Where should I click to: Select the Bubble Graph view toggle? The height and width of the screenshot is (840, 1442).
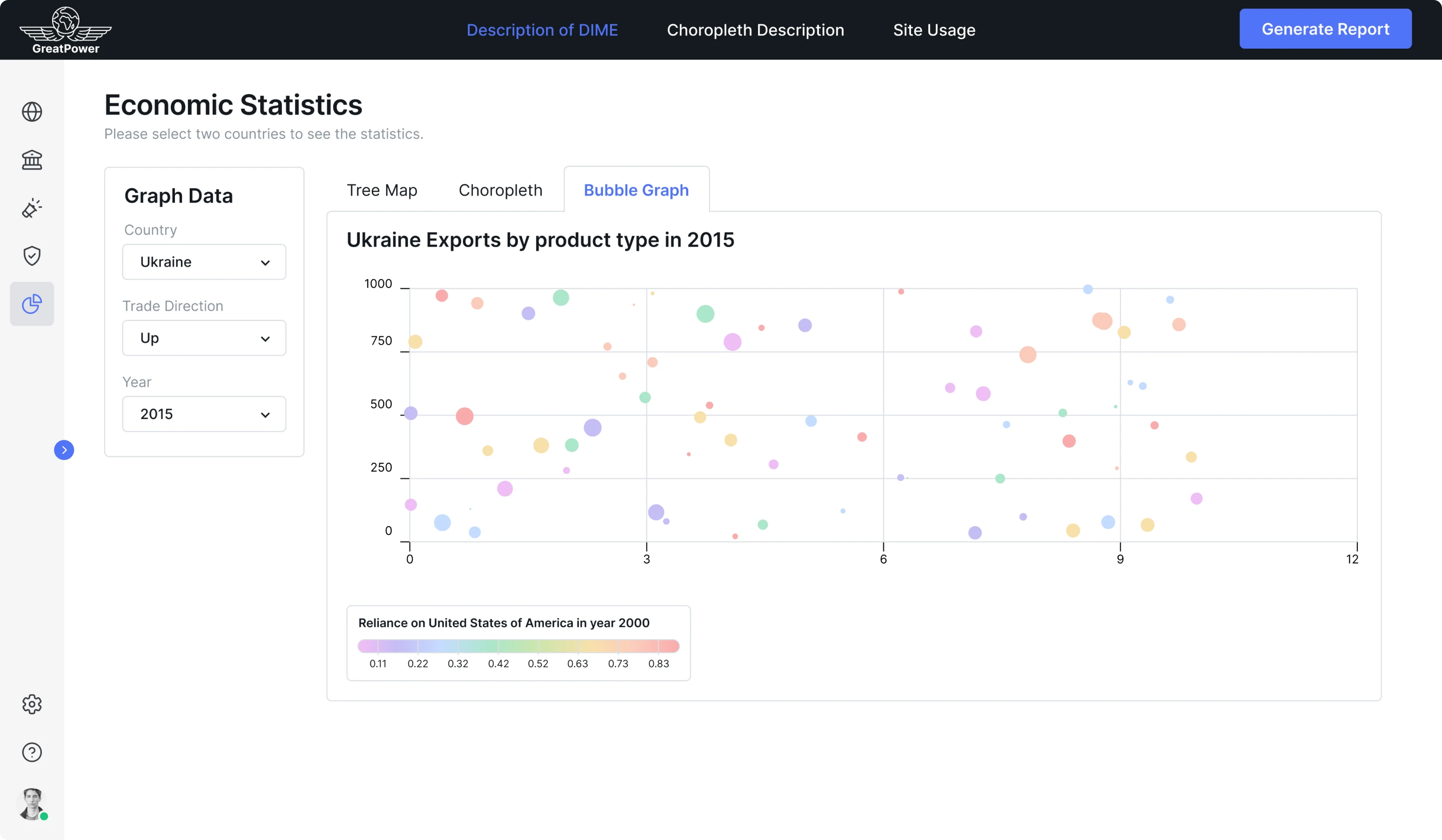pos(636,190)
